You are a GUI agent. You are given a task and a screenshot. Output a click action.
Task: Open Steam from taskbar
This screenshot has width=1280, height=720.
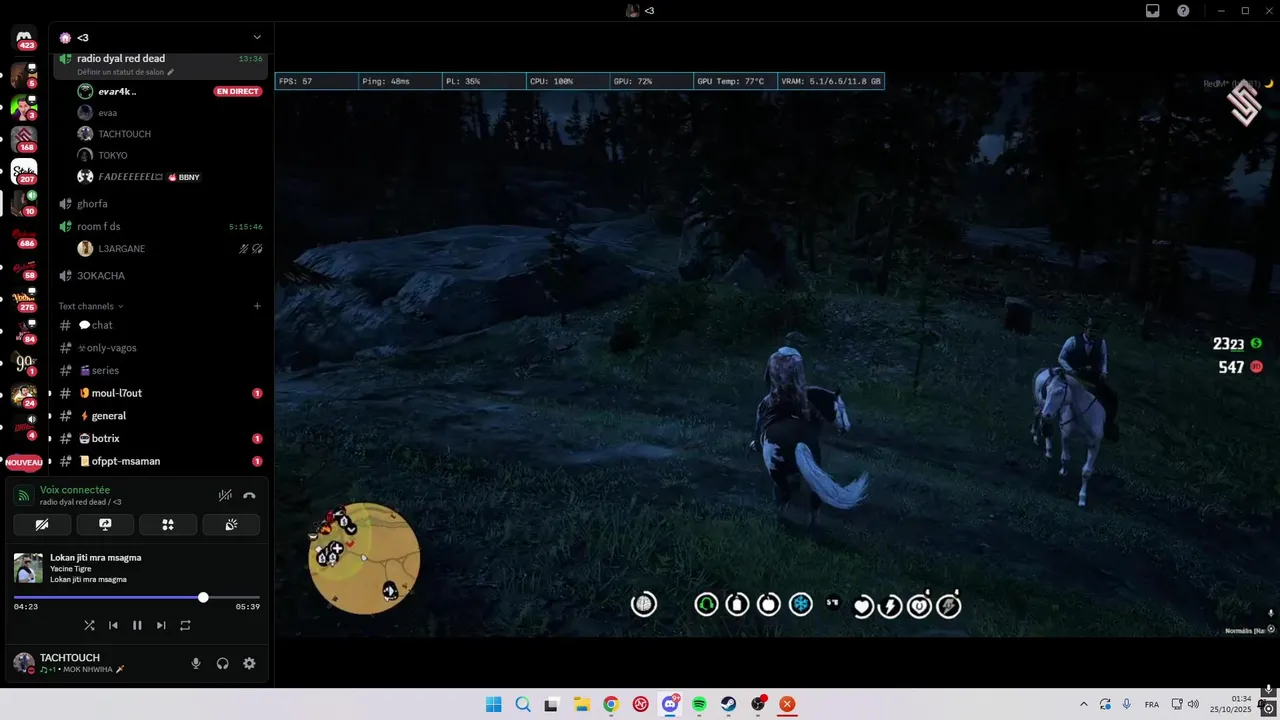[729, 704]
